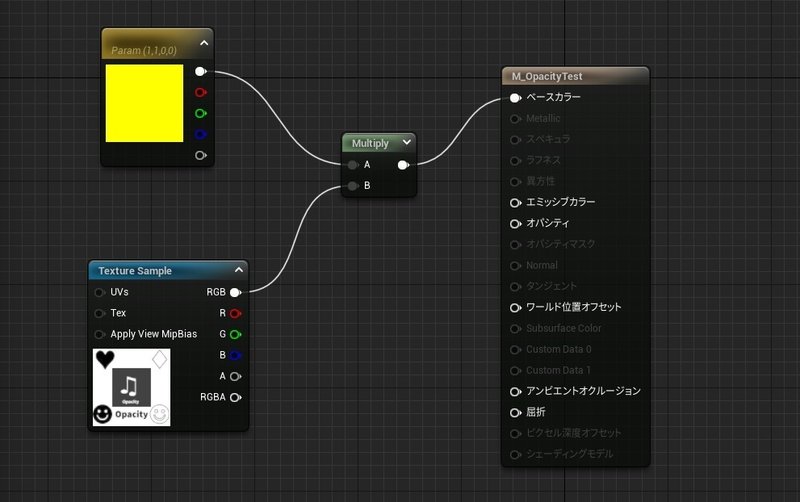Click the disabled Custom Data 0 pin
This screenshot has width=800, height=502.
[515, 349]
